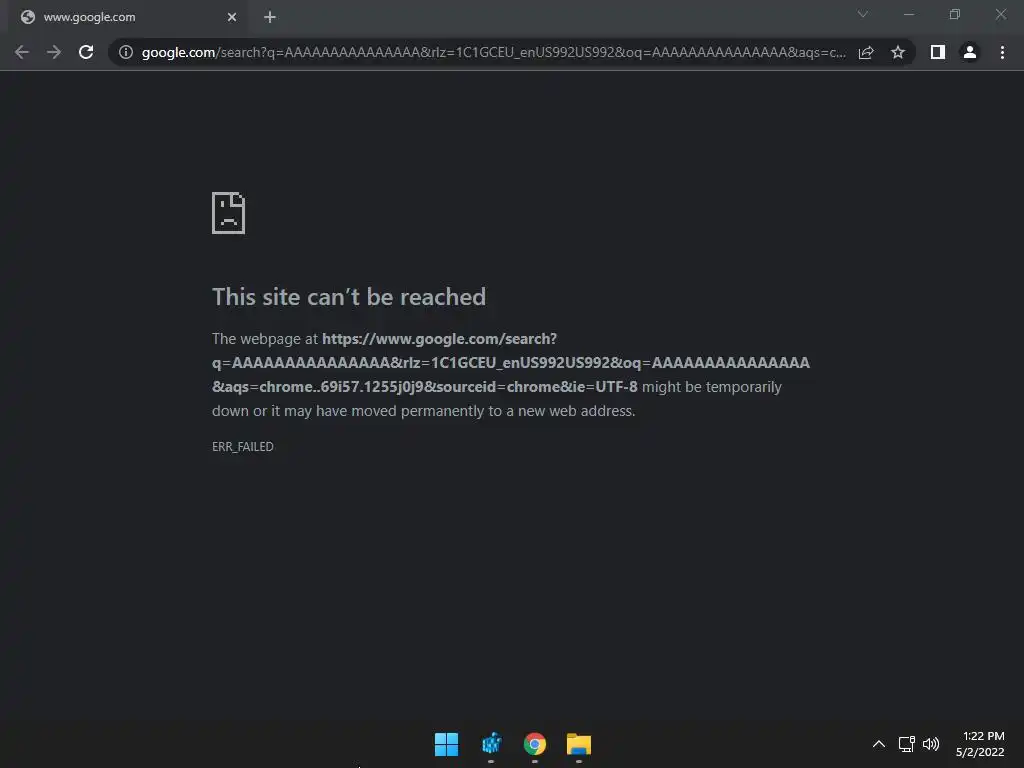Share this page from the address bar
Viewport: 1024px width, 768px height.
point(866,52)
